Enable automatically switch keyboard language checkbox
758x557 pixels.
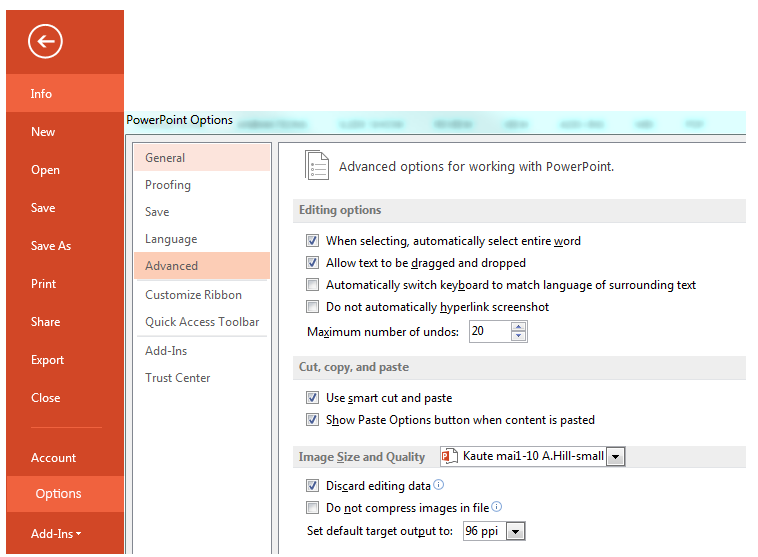pyautogui.click(x=312, y=284)
